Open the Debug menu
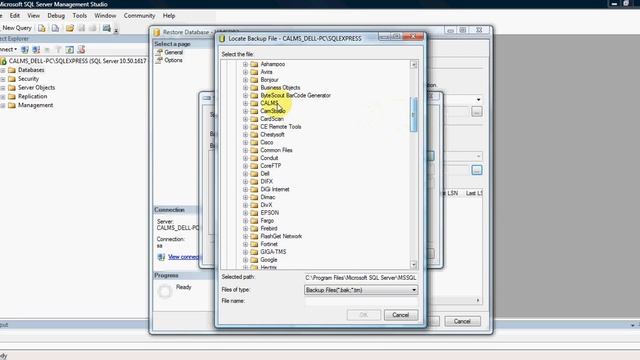 pos(56,16)
